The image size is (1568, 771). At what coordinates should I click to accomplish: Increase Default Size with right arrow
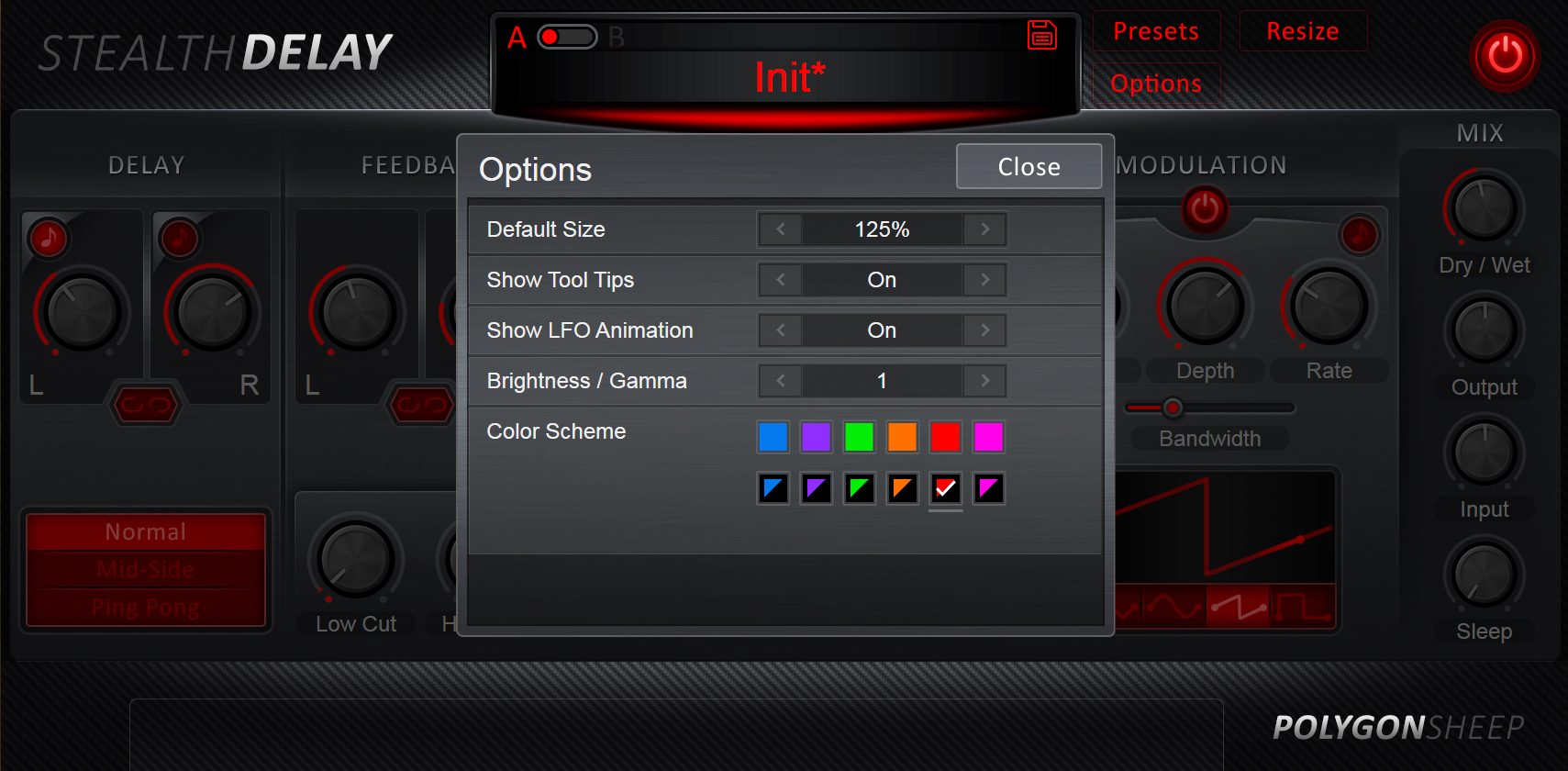coord(984,229)
